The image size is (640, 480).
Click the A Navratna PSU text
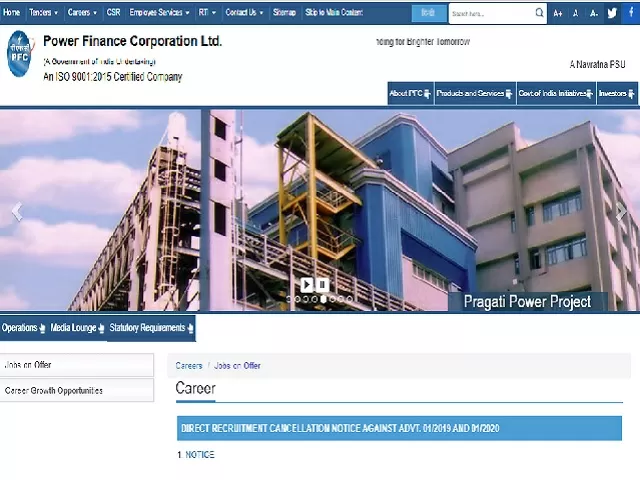(597, 64)
